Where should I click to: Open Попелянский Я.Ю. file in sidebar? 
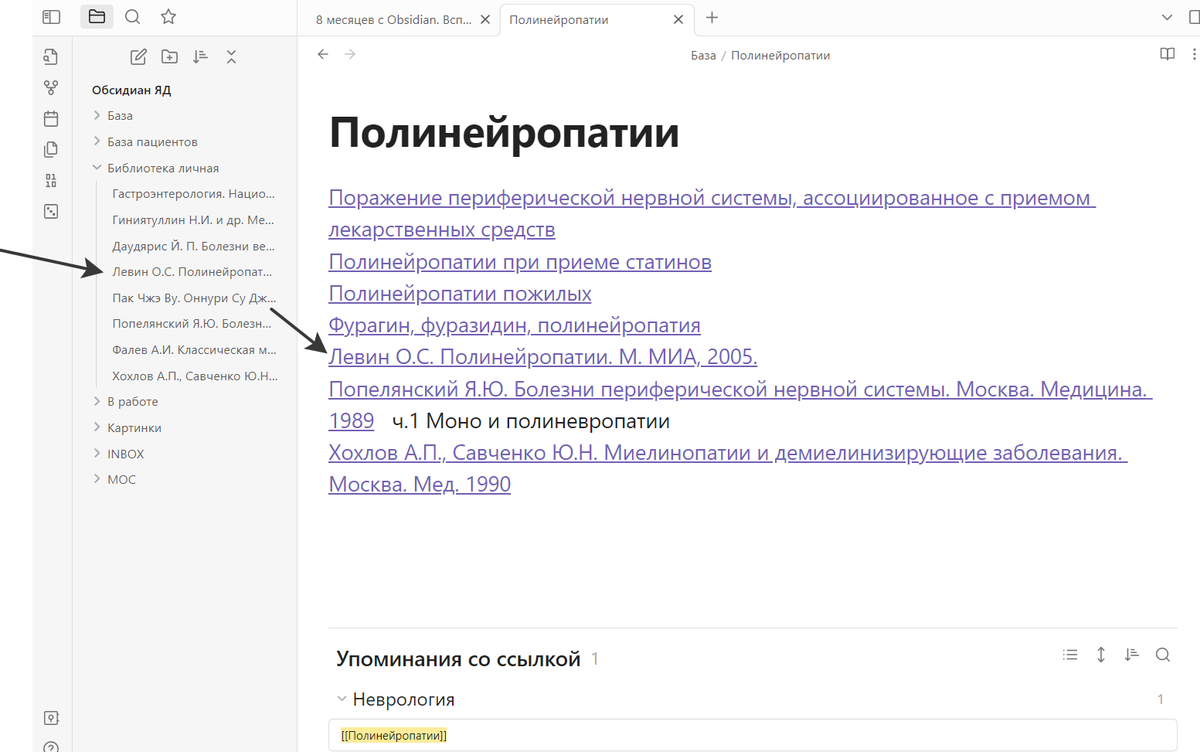(x=193, y=323)
